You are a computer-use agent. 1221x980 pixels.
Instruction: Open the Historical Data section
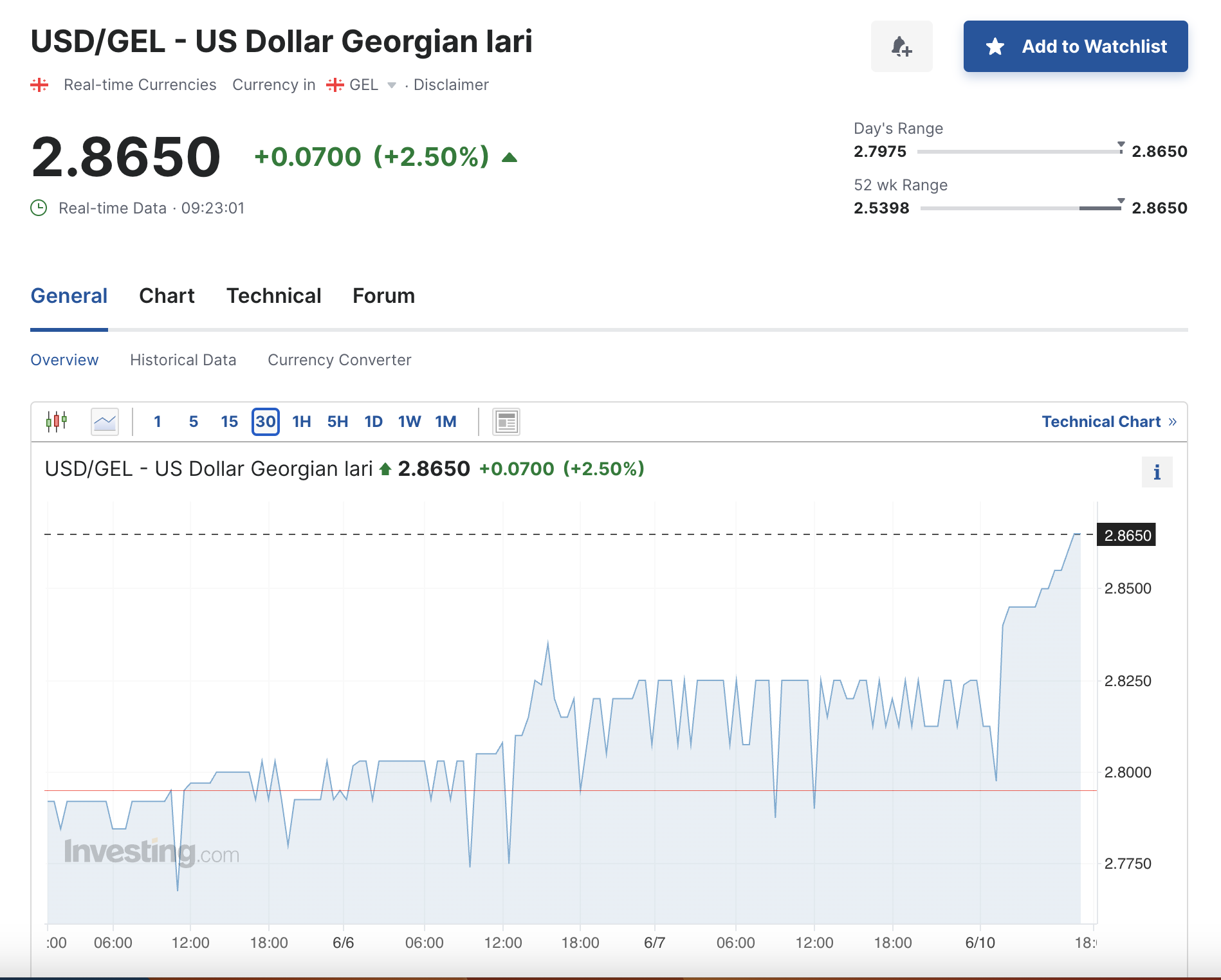coord(183,359)
